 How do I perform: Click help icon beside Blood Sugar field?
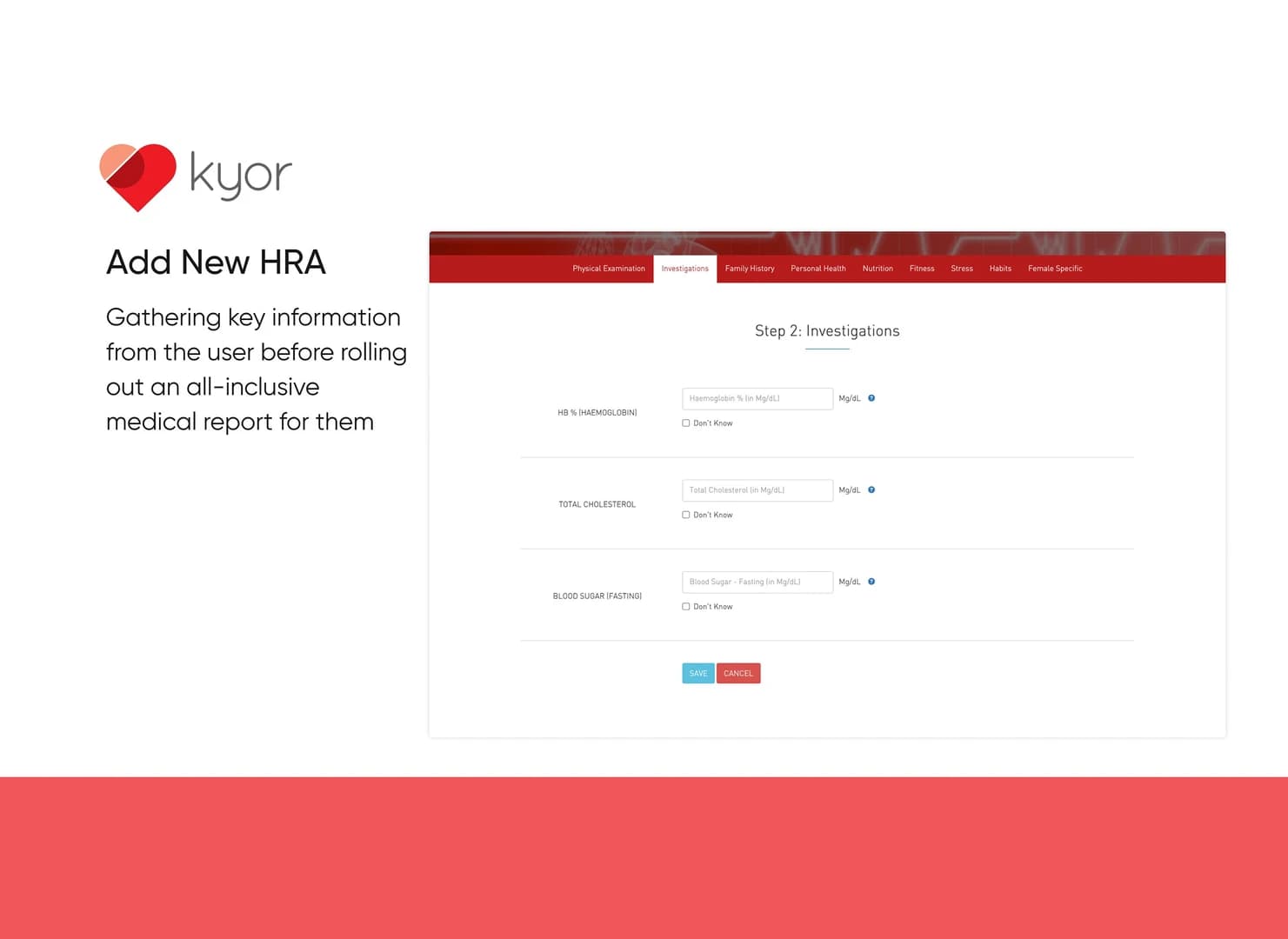coord(871,582)
